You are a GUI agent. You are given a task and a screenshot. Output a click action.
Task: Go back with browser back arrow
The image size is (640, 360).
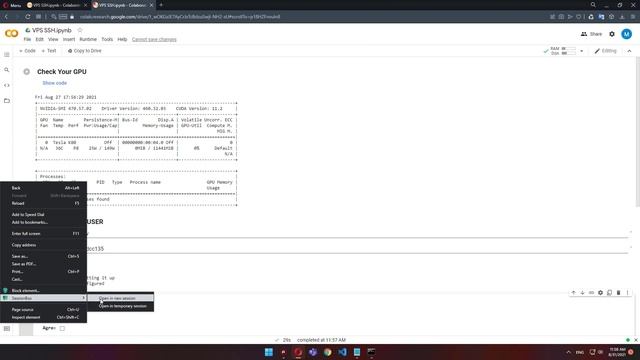pos(6,17)
